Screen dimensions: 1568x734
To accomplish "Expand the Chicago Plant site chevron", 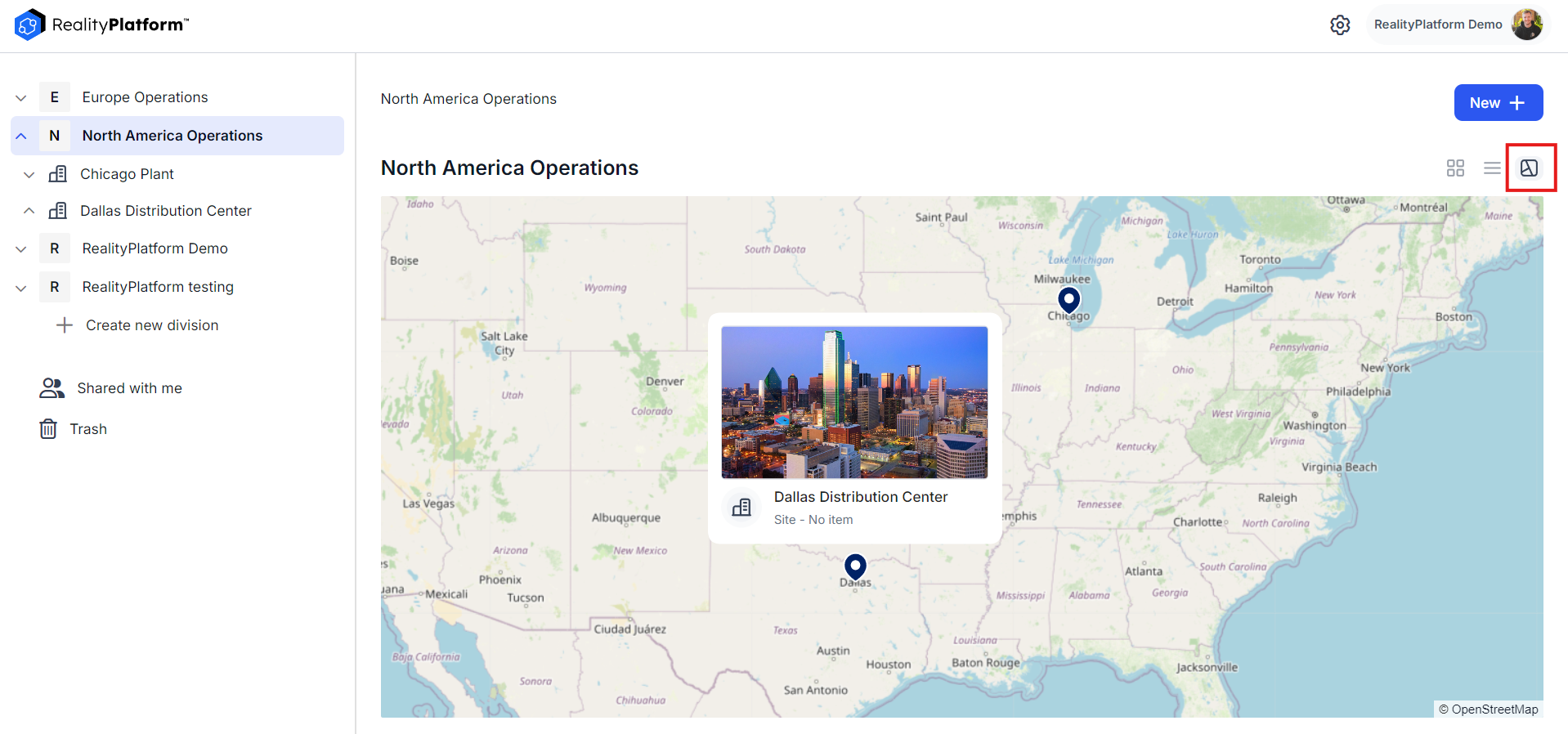I will [29, 175].
